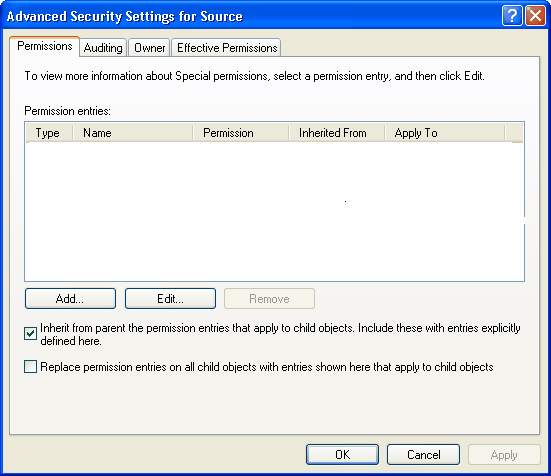Cancel the security settings dialog
Image resolution: width=551 pixels, height=476 pixels.
pyautogui.click(x=423, y=455)
